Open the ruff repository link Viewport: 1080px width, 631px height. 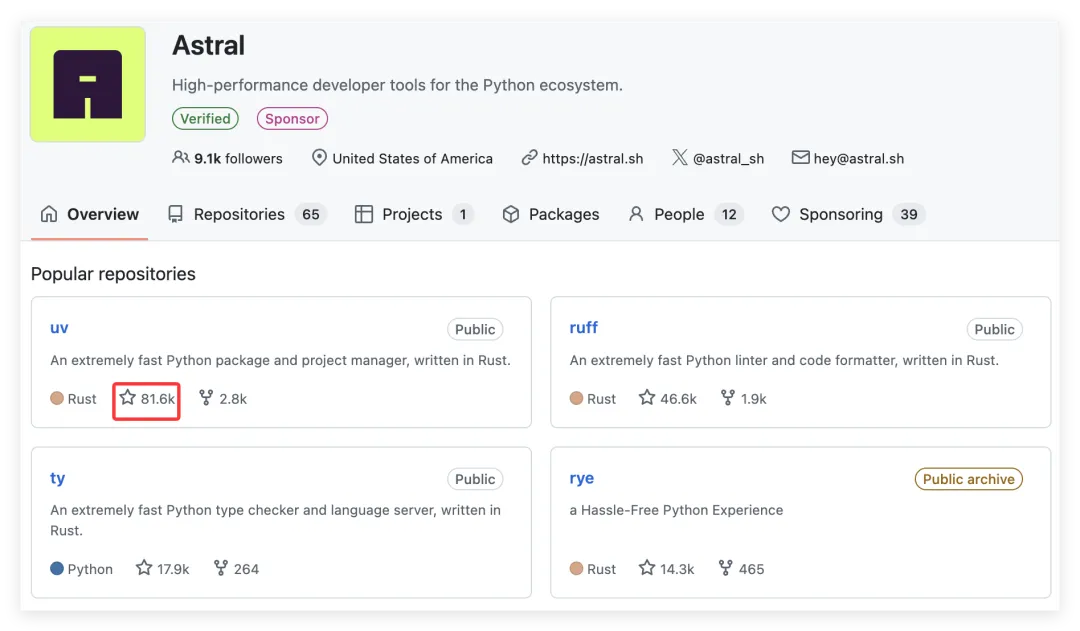coord(583,328)
